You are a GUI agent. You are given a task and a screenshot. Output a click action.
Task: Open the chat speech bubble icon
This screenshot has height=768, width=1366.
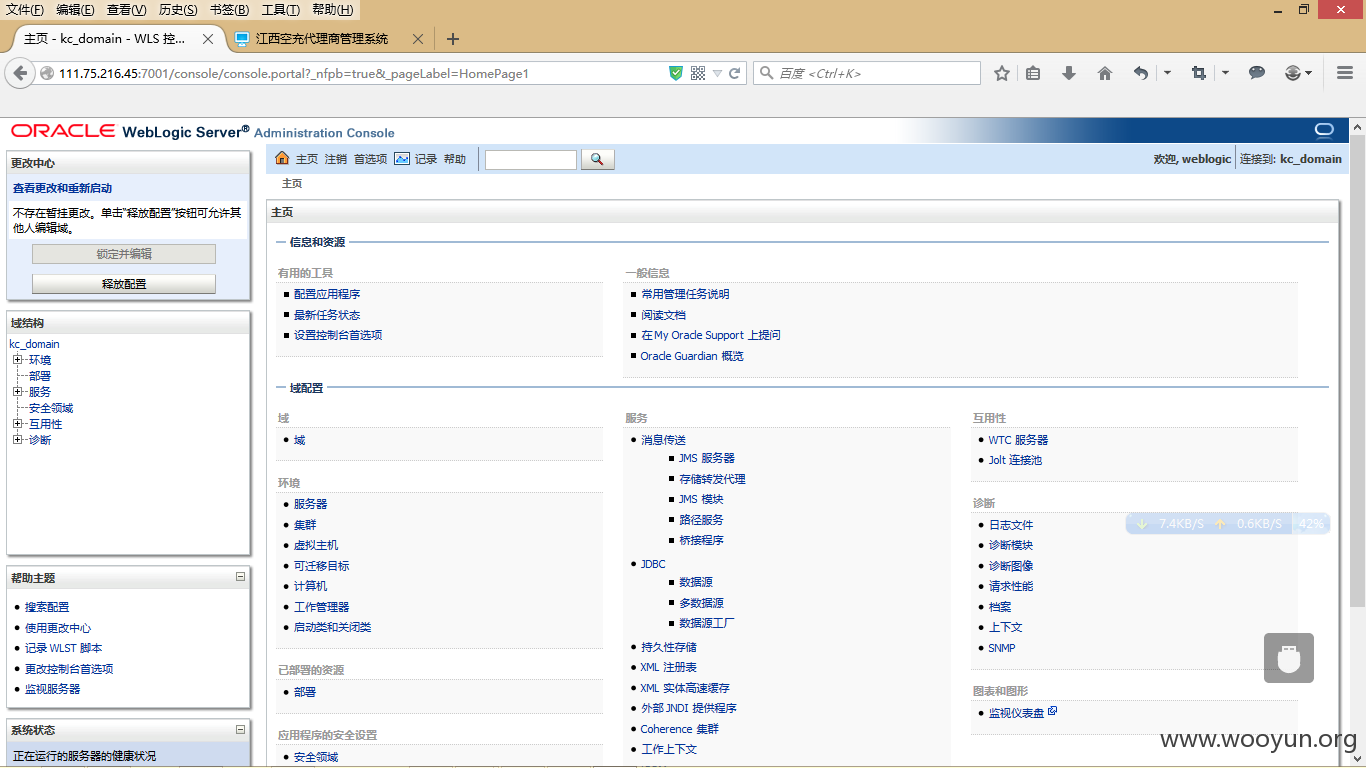[1258, 73]
